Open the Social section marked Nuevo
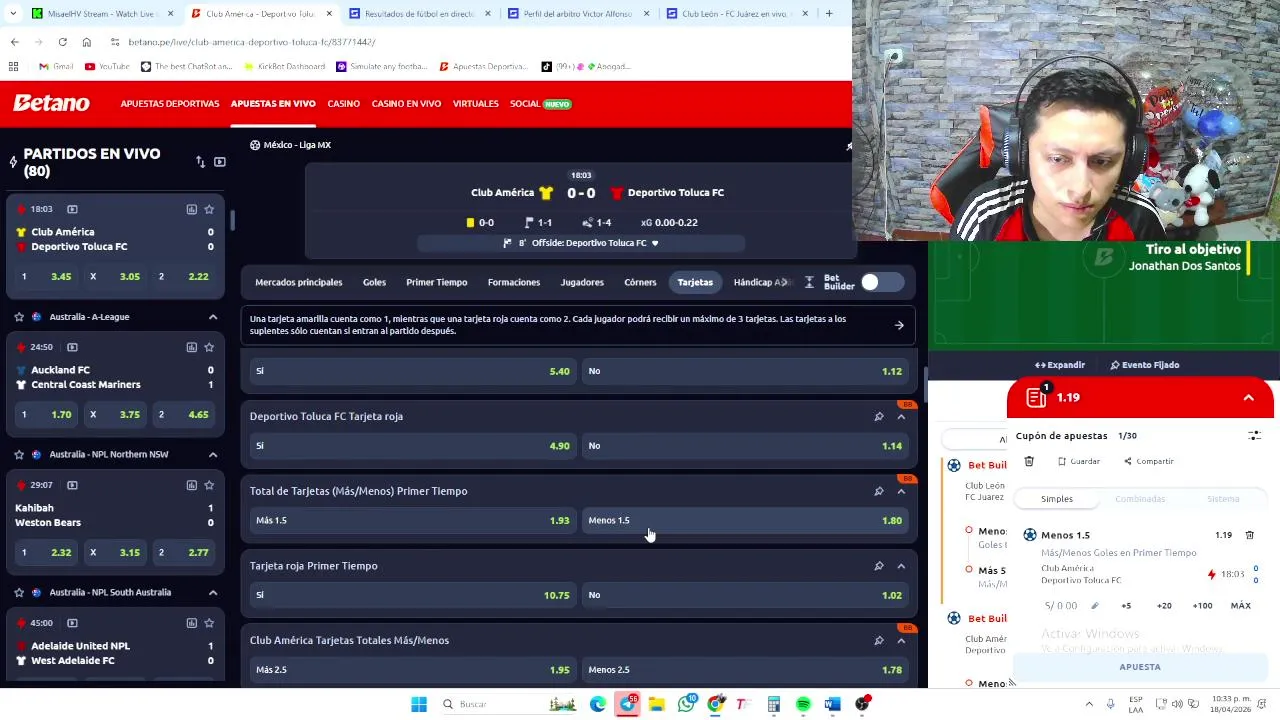The width and height of the screenshot is (1280, 720). click(540, 104)
